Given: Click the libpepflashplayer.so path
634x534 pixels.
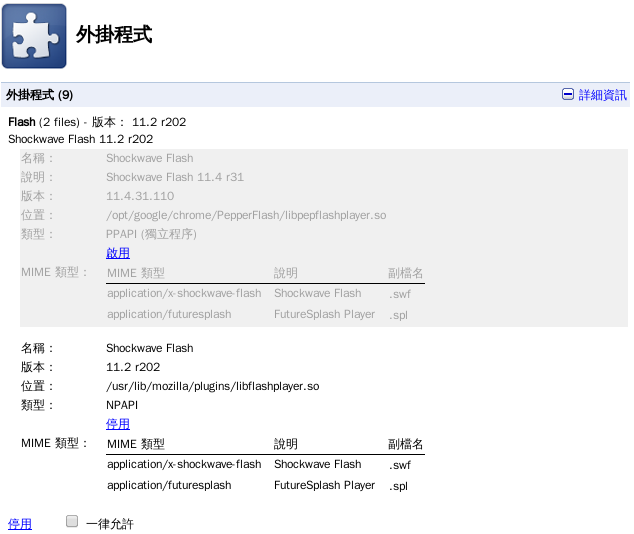Looking at the screenshot, I should click(x=246, y=215).
